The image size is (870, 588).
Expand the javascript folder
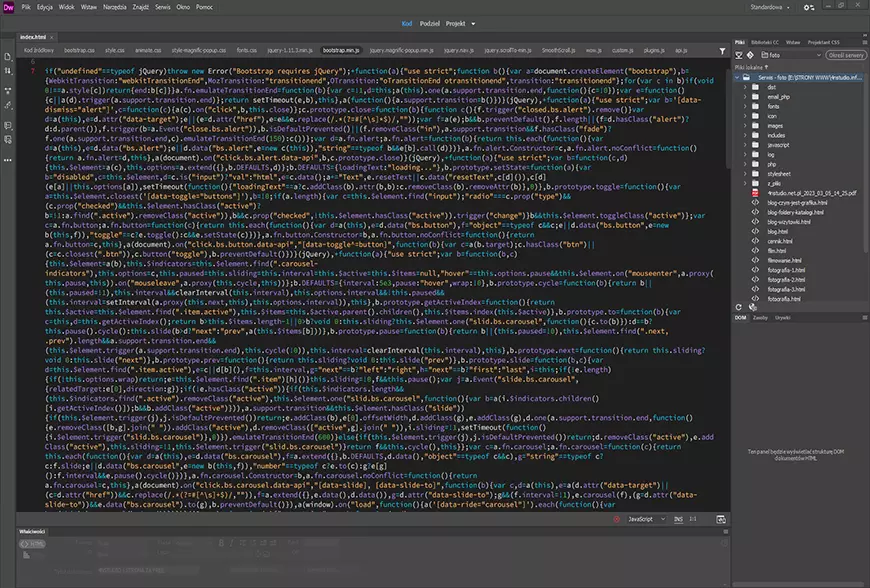coord(745,145)
